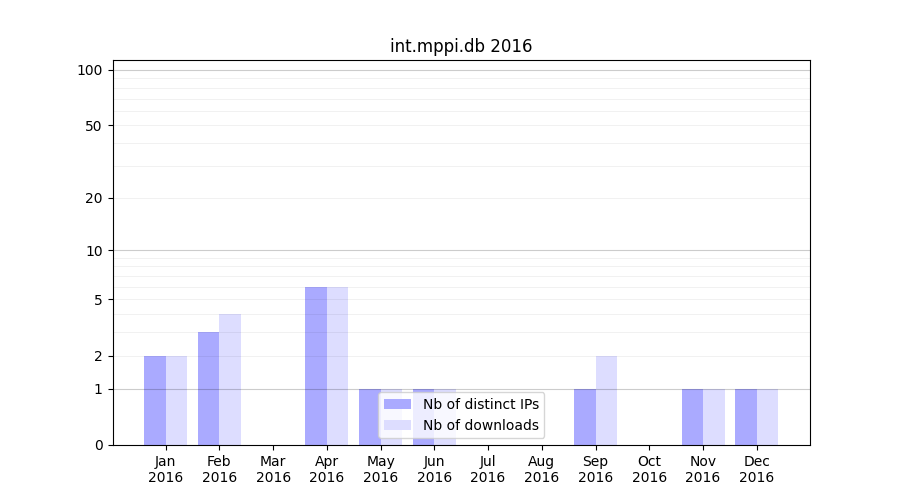Select the December downloads bar
Viewport: 900px width, 500px height.
tap(767, 417)
